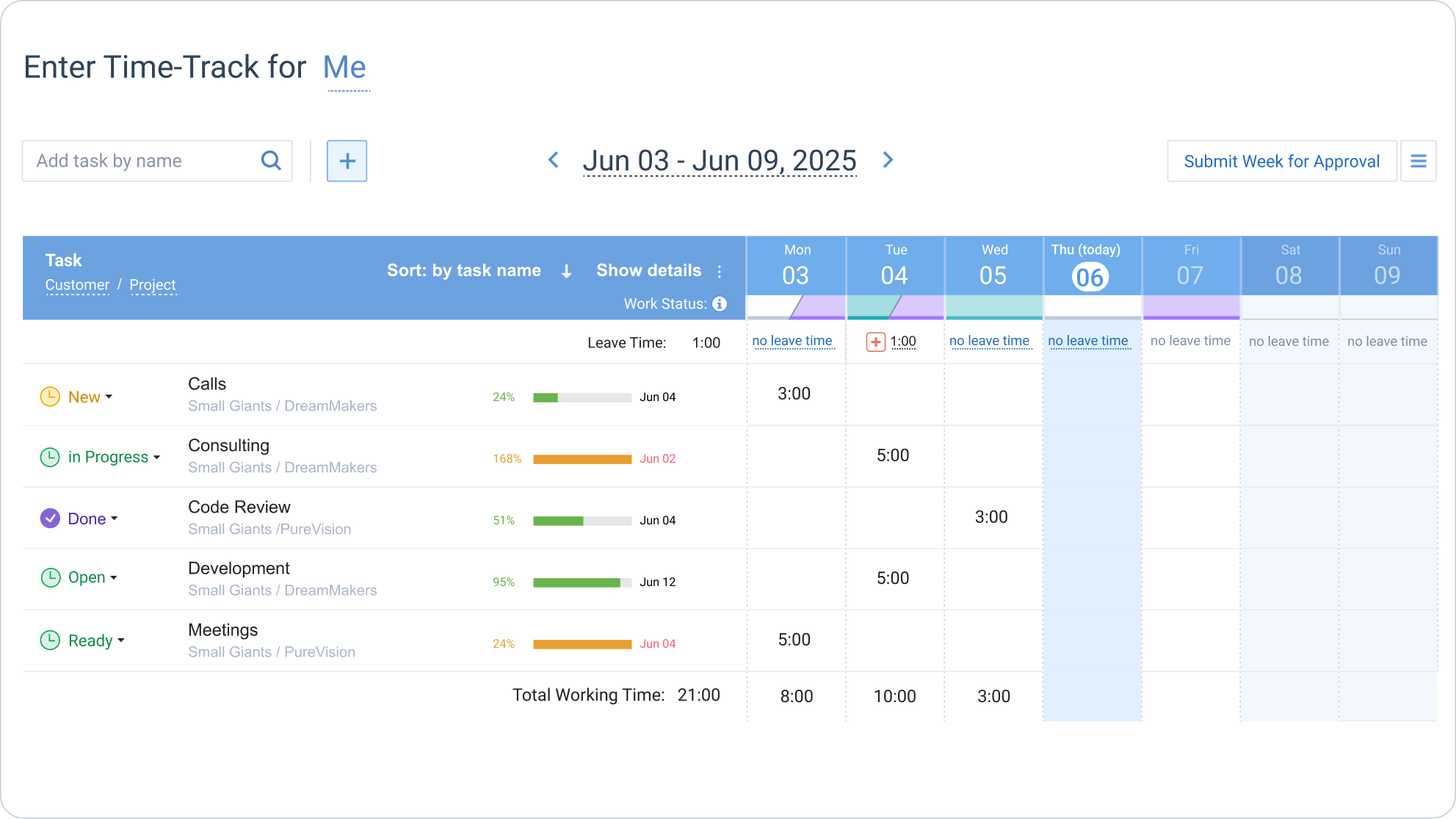Click the sort direction arrow icon

[x=565, y=270]
